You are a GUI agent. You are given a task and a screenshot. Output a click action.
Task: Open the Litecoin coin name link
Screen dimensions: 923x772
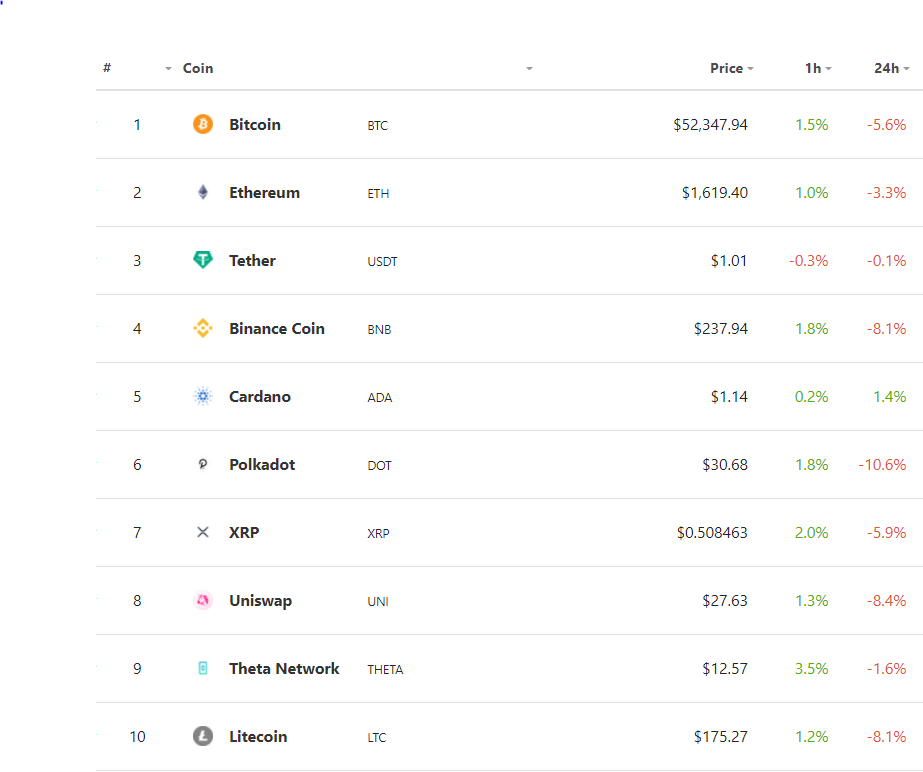(x=258, y=737)
